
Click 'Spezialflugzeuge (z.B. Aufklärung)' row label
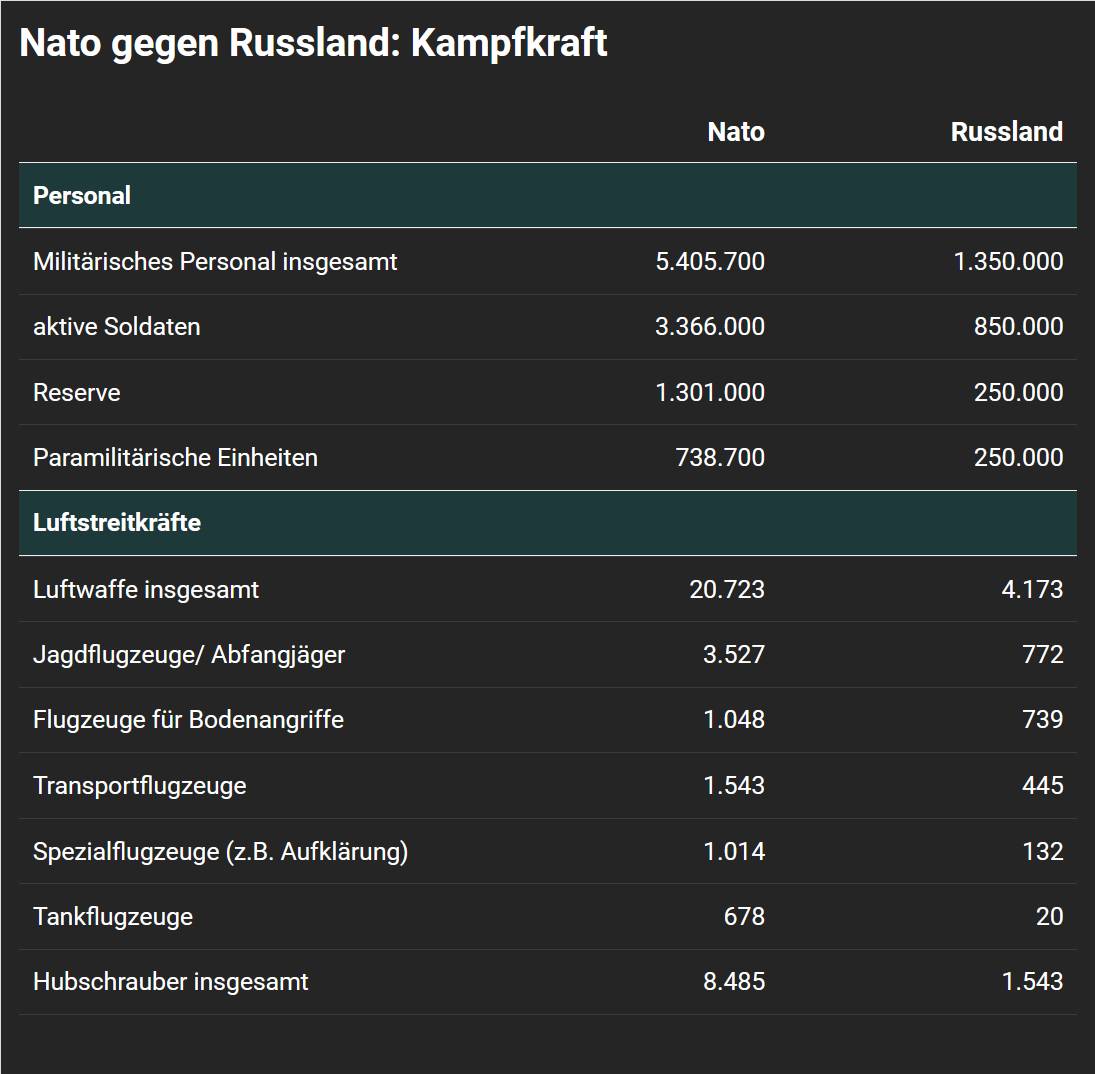[x=221, y=852]
